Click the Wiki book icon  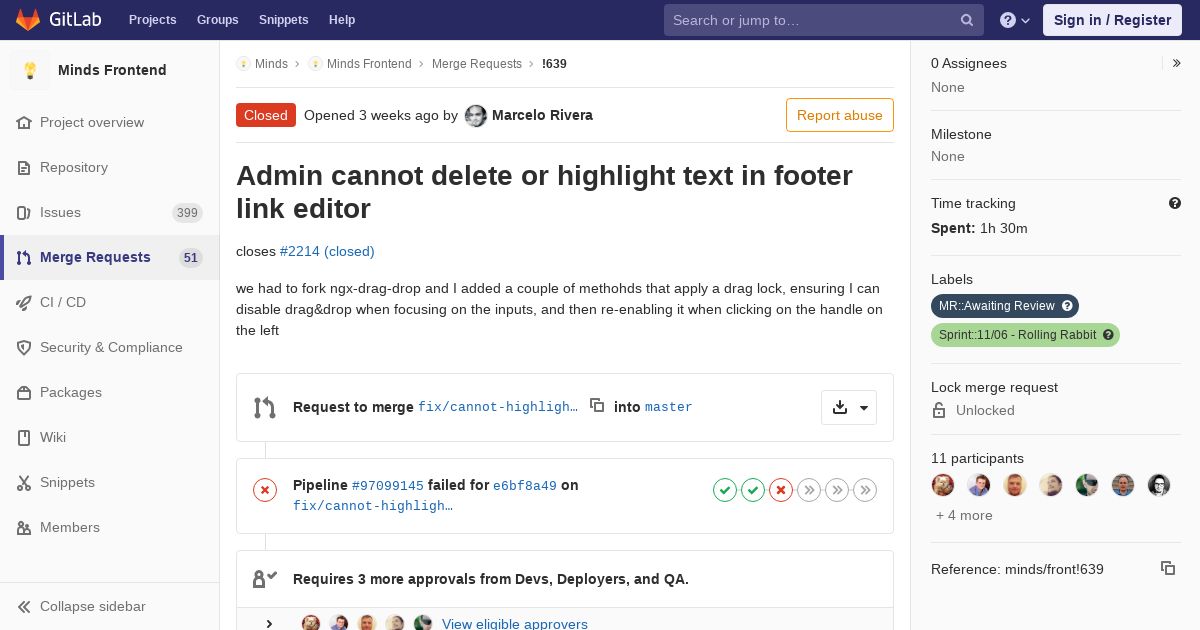pyautogui.click(x=24, y=437)
